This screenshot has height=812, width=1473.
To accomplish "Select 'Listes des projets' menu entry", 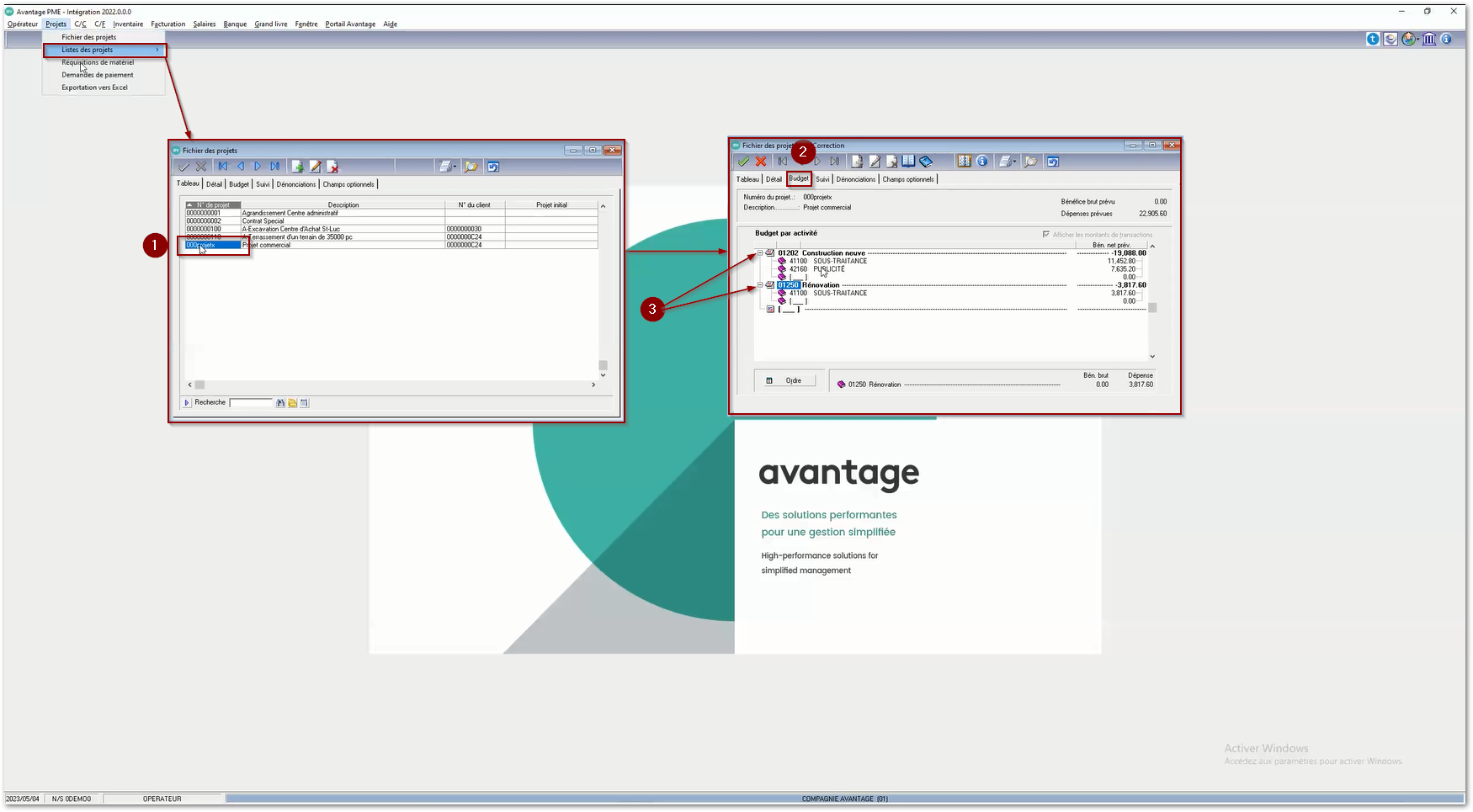I will pyautogui.click(x=104, y=50).
